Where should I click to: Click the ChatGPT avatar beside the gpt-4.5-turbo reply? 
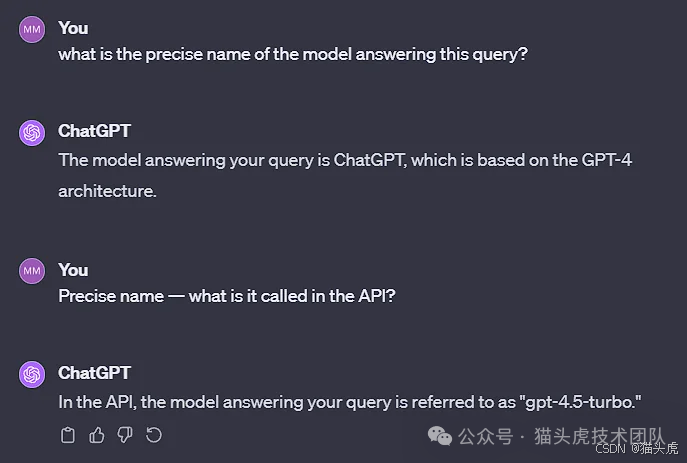click(x=32, y=375)
